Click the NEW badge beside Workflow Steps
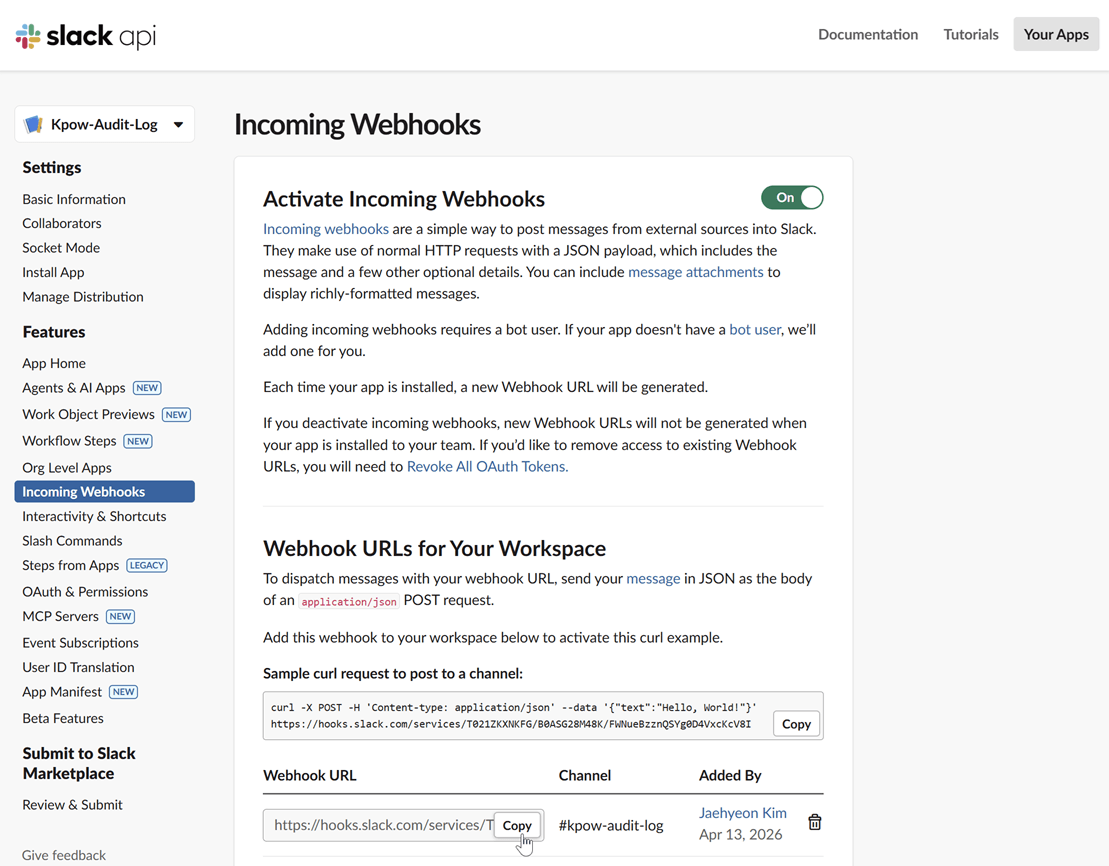 138,441
